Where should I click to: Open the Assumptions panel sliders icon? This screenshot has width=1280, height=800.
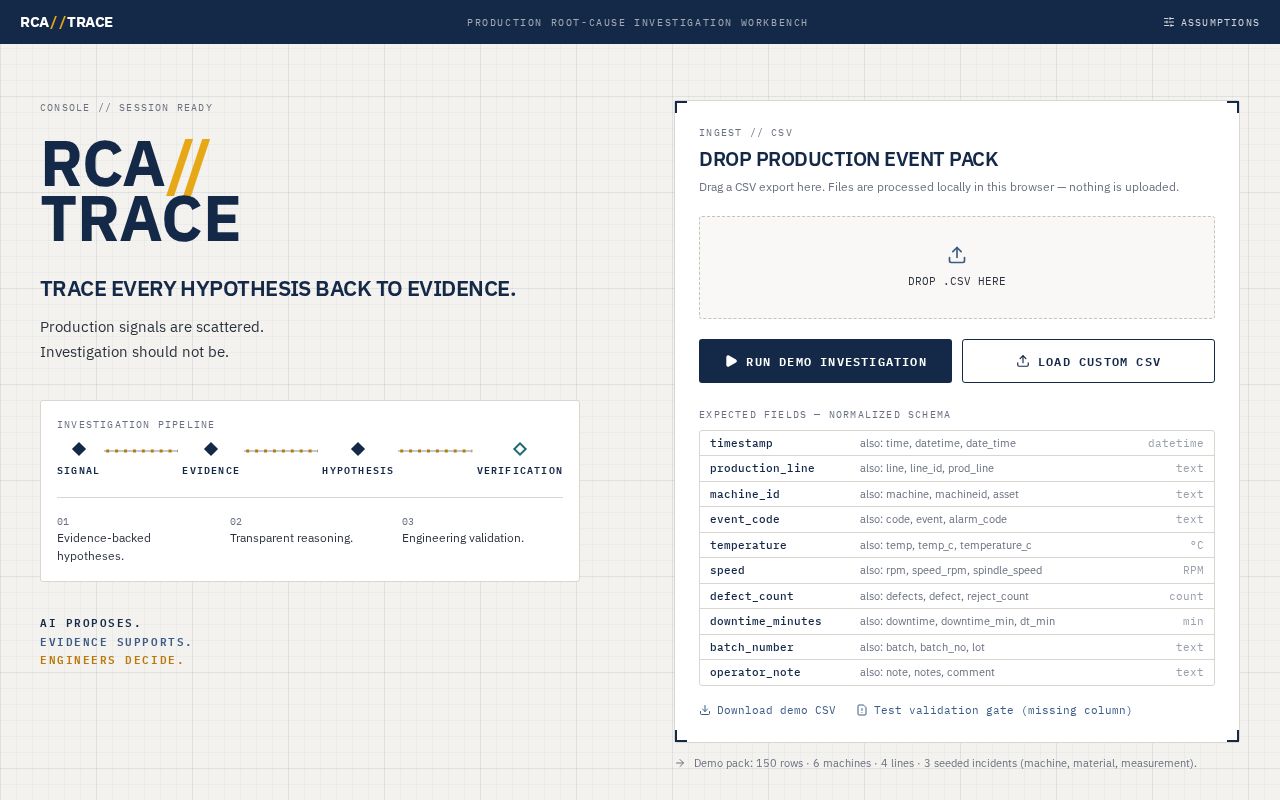pos(1169,22)
